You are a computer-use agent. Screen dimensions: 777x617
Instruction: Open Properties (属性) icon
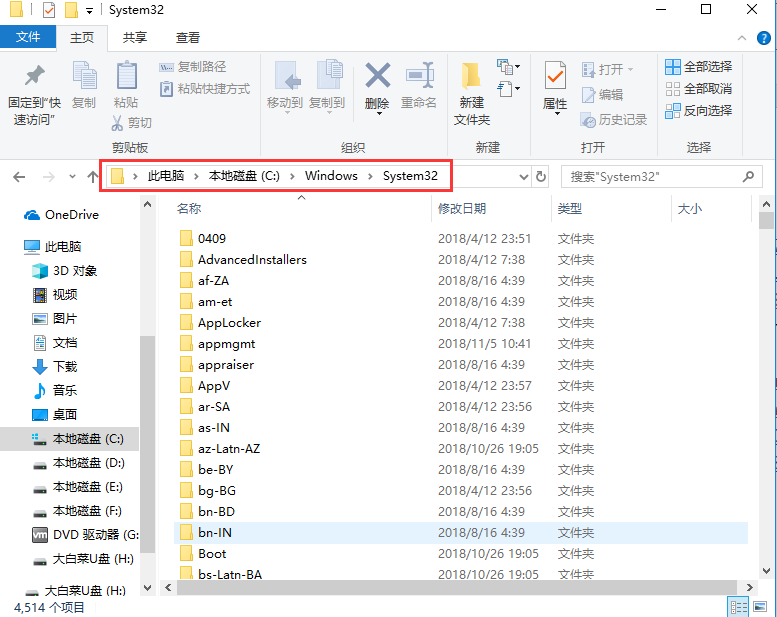click(x=555, y=75)
